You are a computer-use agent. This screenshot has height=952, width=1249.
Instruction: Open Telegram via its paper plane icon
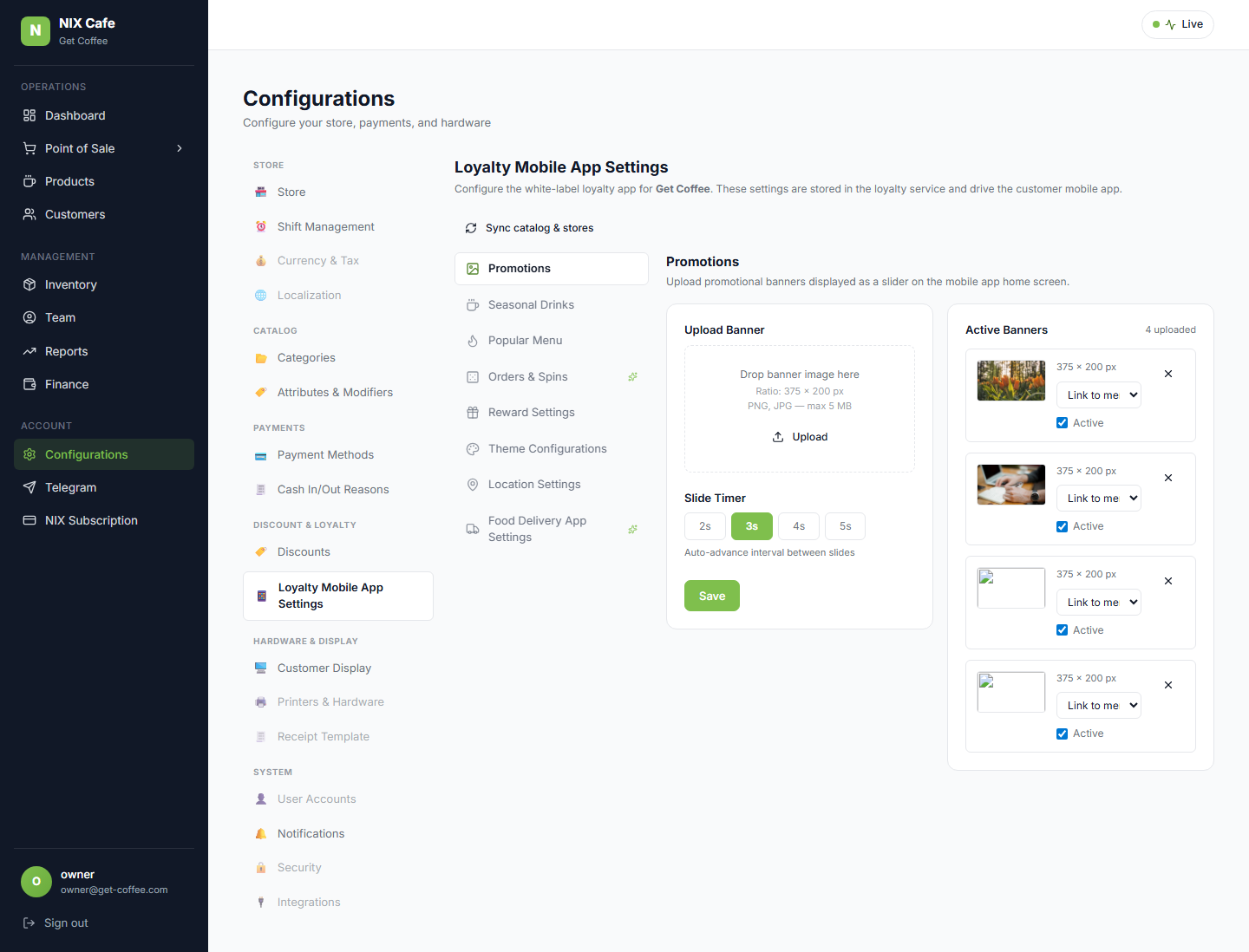(x=29, y=487)
